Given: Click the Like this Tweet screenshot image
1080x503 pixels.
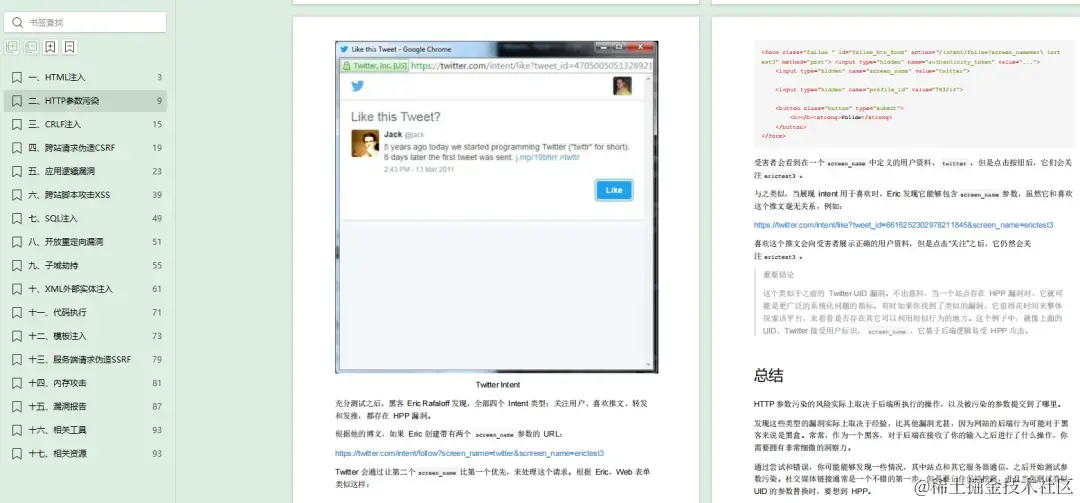Looking at the screenshot, I should click(x=496, y=207).
